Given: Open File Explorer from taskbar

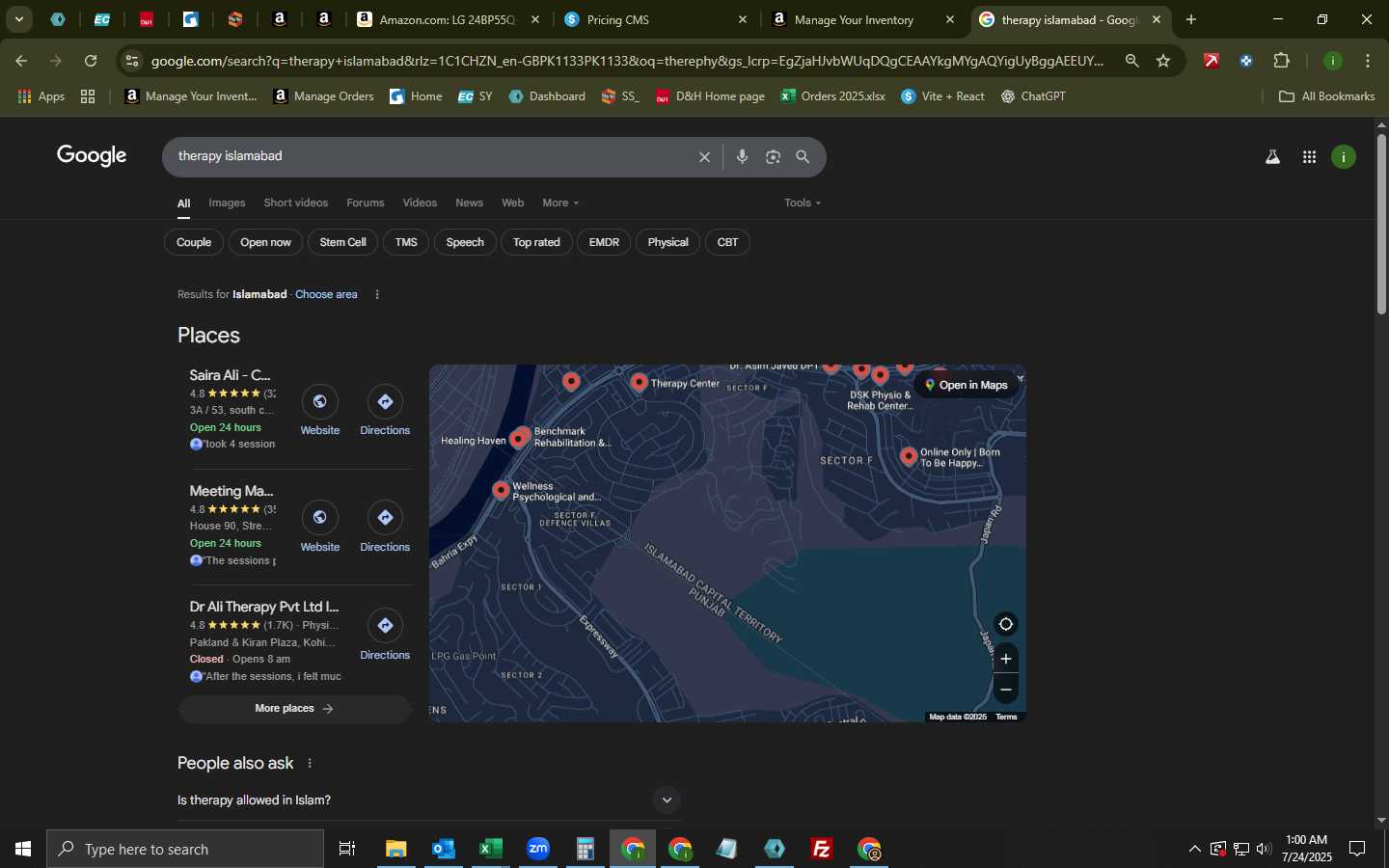Looking at the screenshot, I should [395, 849].
